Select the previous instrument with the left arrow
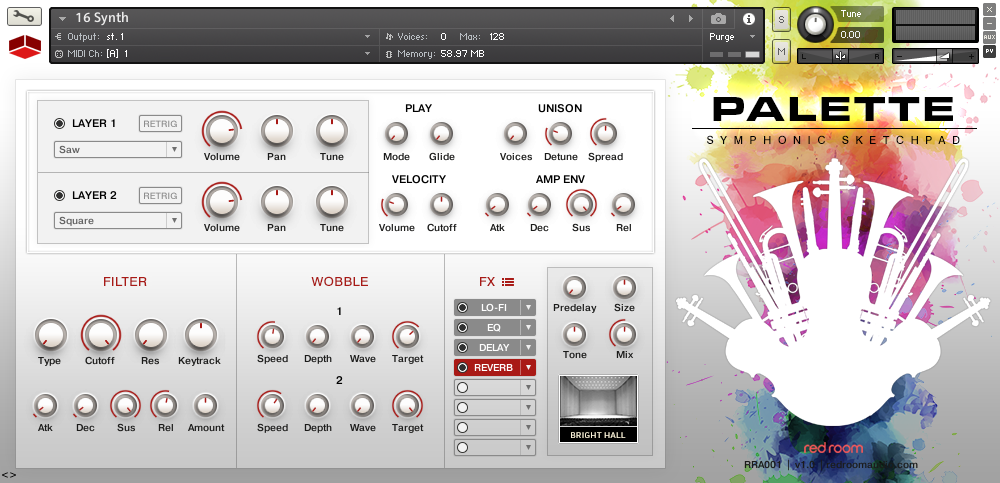The image size is (1000, 483). (672, 19)
